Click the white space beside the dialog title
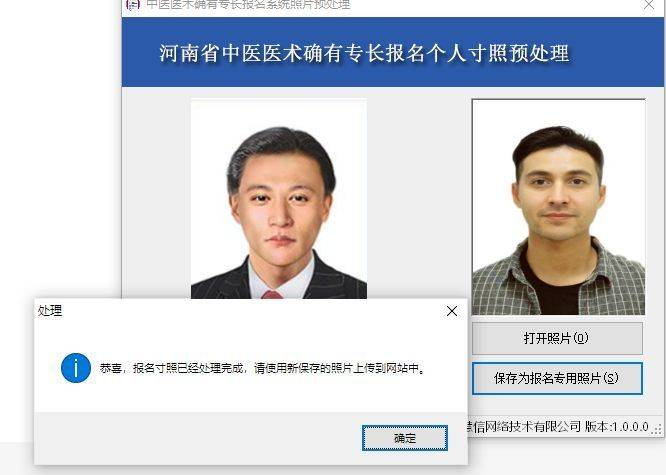Image resolution: width=666 pixels, height=475 pixels. tap(253, 311)
